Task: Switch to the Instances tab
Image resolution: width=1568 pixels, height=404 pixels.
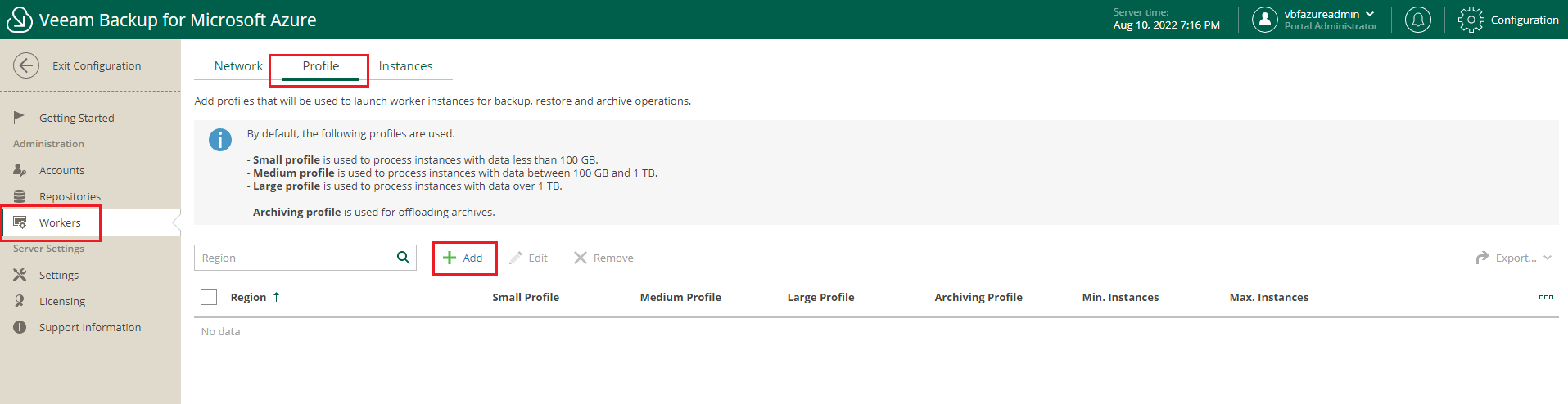Action: pos(405,65)
